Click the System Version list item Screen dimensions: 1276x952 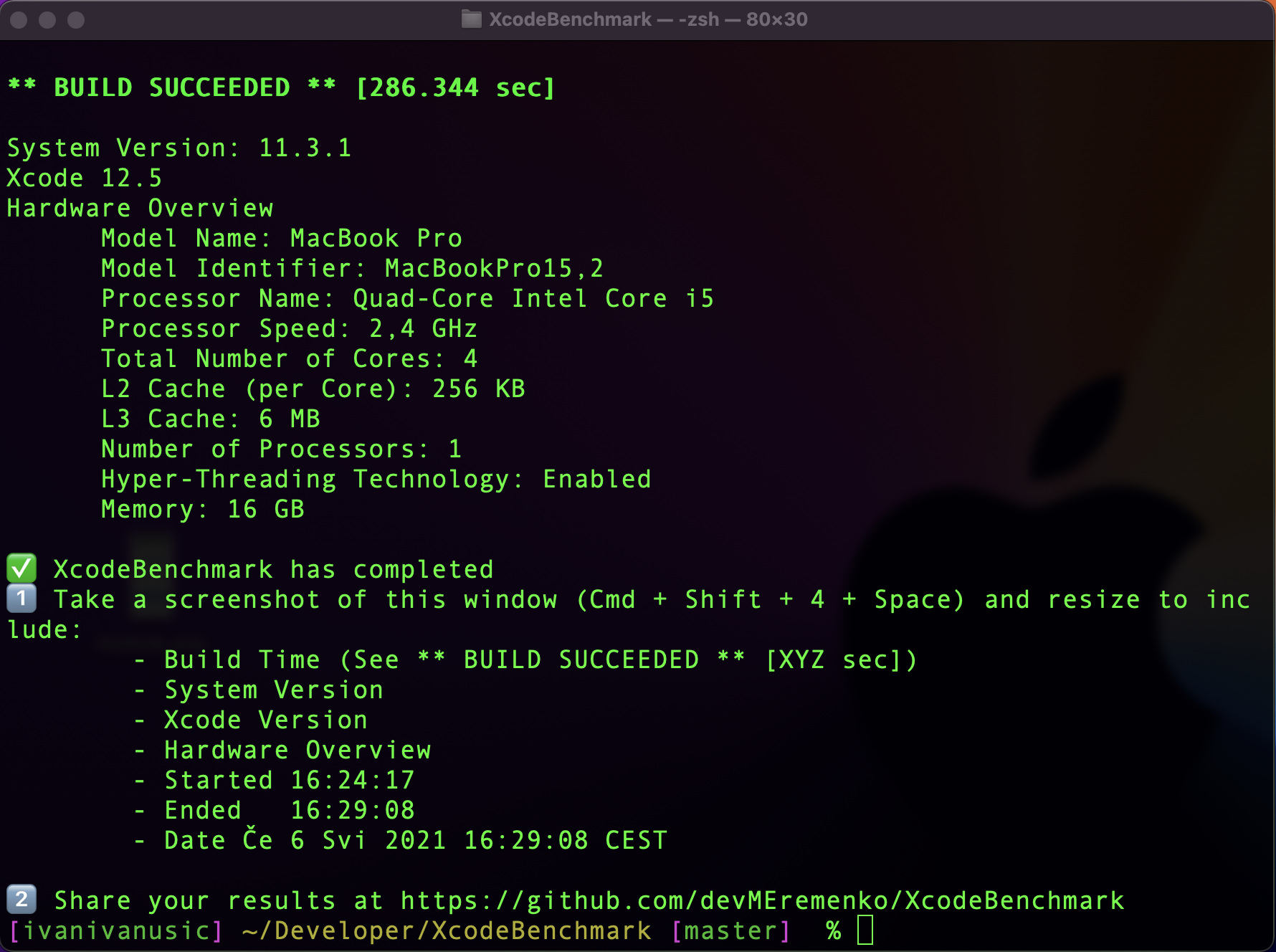point(258,690)
